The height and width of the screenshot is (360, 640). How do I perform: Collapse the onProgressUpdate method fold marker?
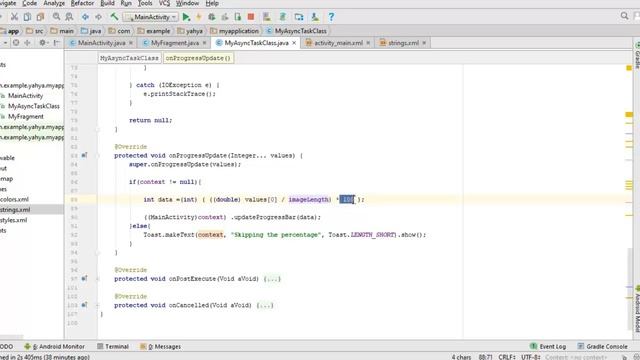click(98, 156)
